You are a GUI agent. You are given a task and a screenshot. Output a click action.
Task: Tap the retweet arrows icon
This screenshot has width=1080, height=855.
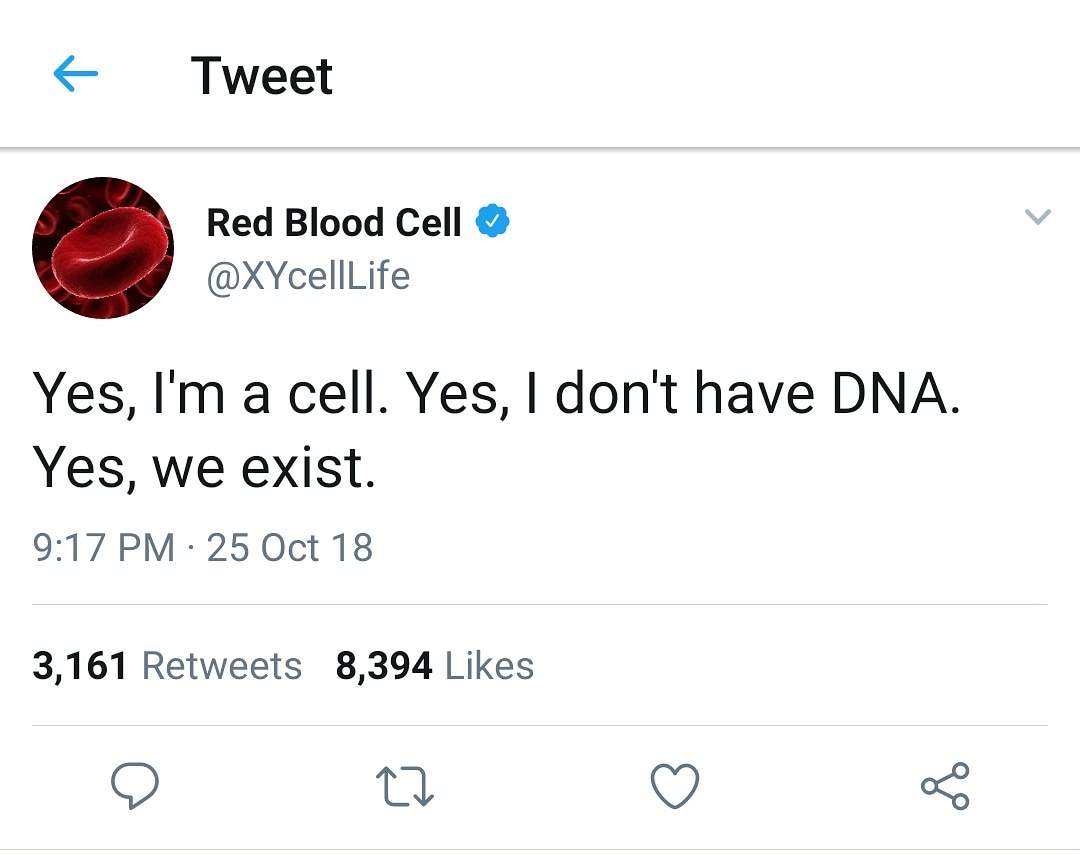(403, 786)
